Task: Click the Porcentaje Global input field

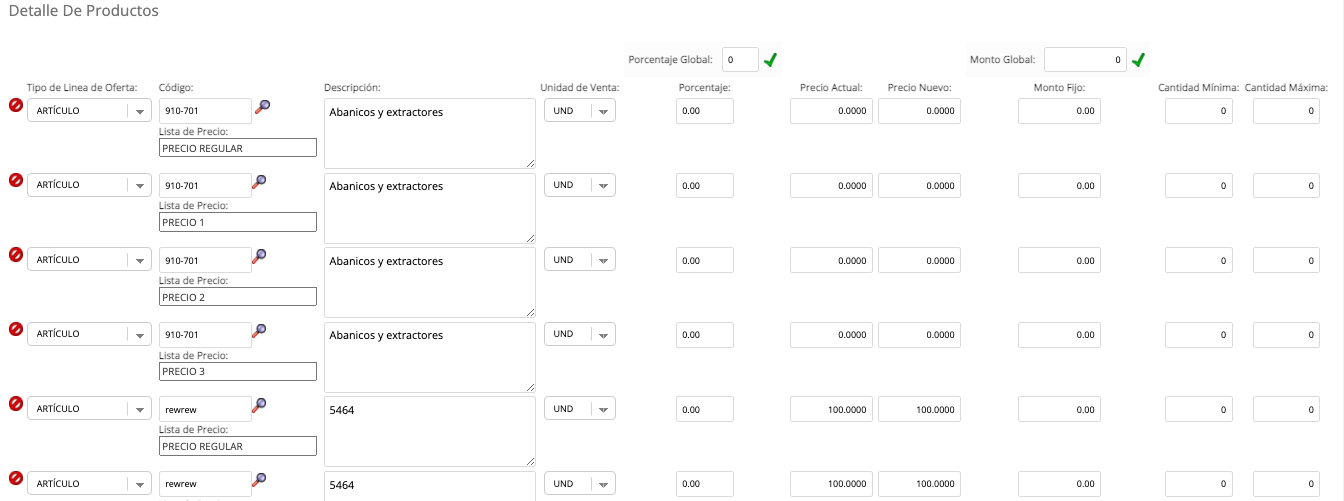Action: point(740,60)
